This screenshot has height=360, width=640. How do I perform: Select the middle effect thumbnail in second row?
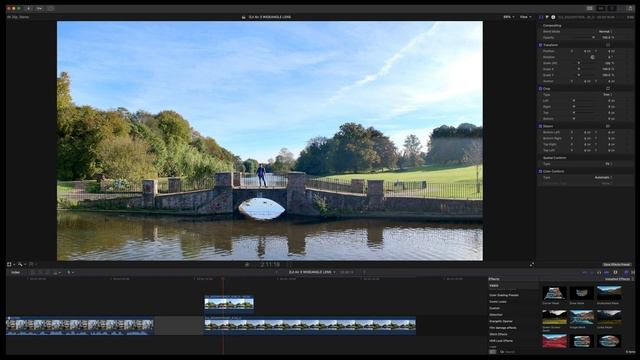click(581, 317)
